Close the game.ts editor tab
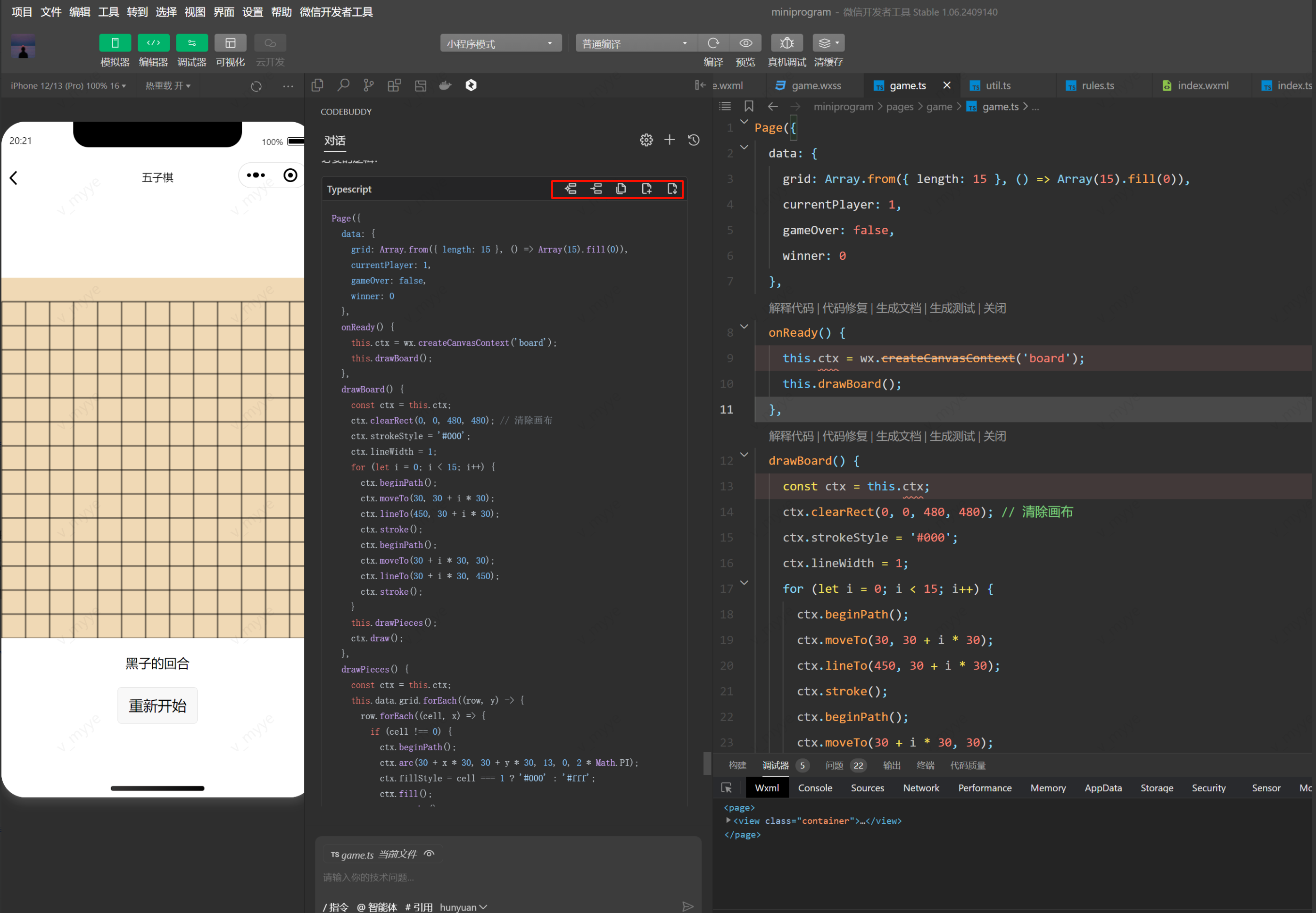 point(946,85)
